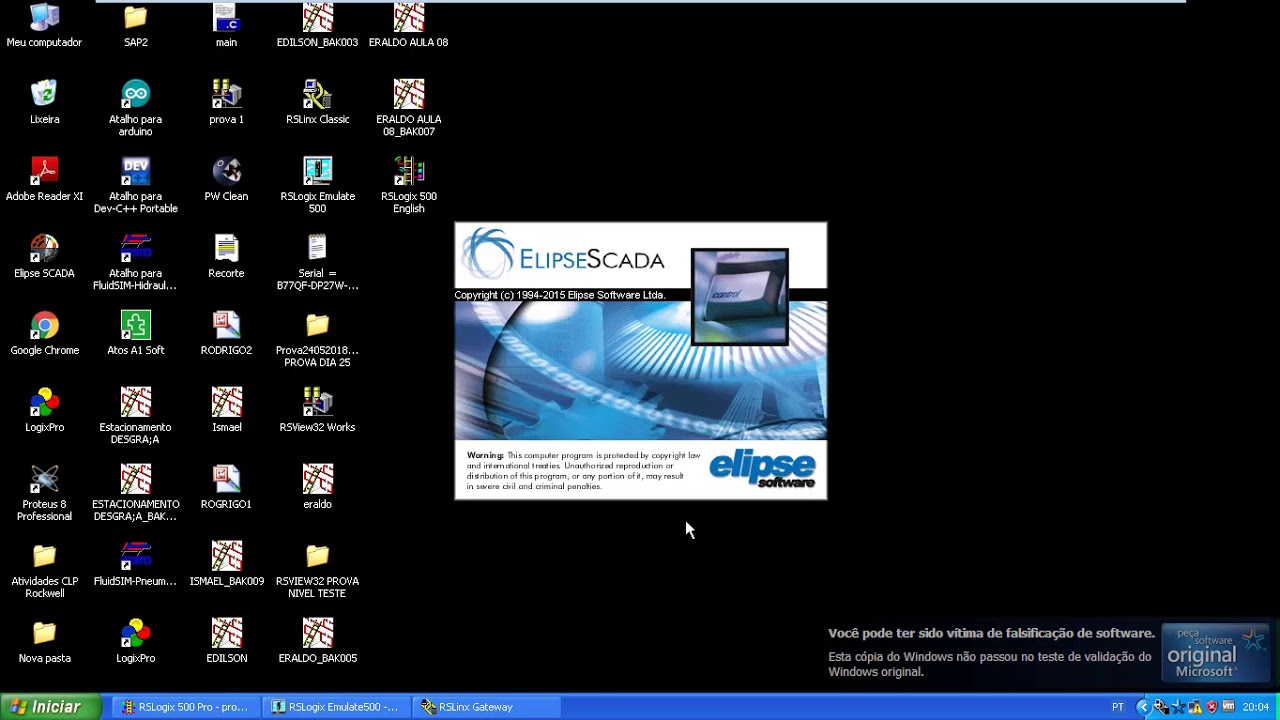This screenshot has height=720, width=1280.
Task: Launch PW Clean desktop icon
Action: coord(227,179)
